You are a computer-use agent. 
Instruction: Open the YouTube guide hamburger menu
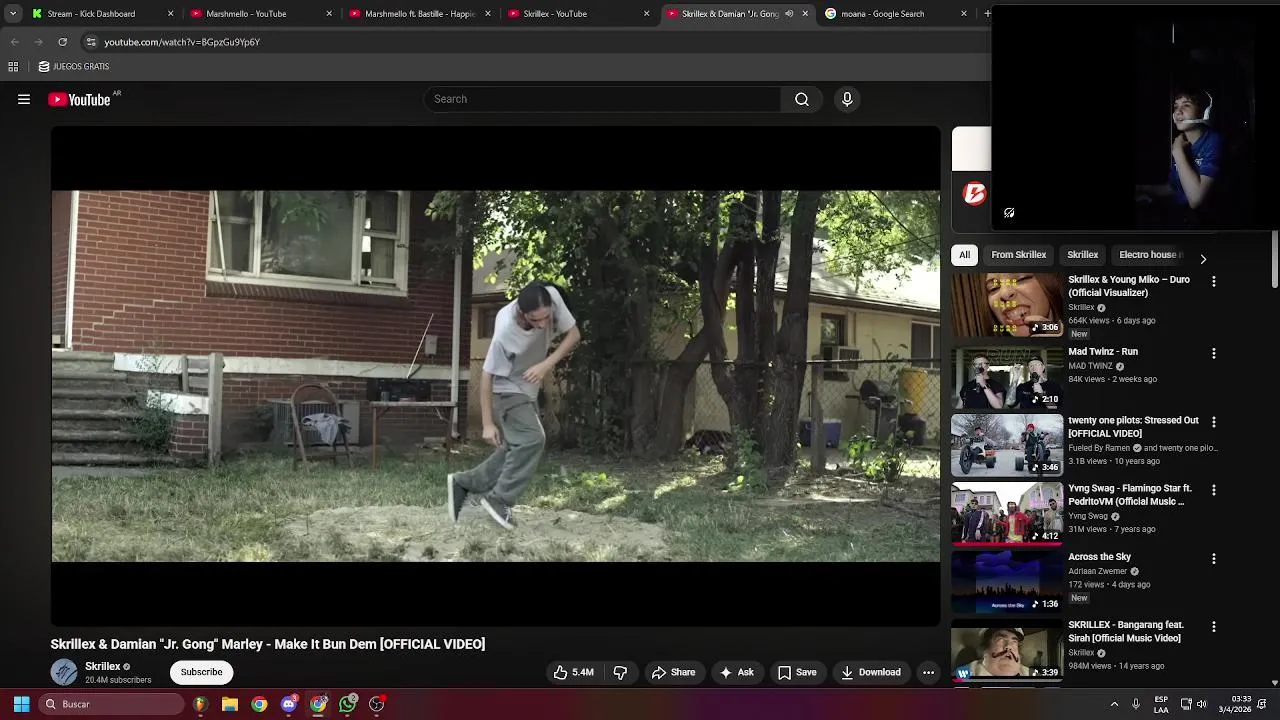24,99
